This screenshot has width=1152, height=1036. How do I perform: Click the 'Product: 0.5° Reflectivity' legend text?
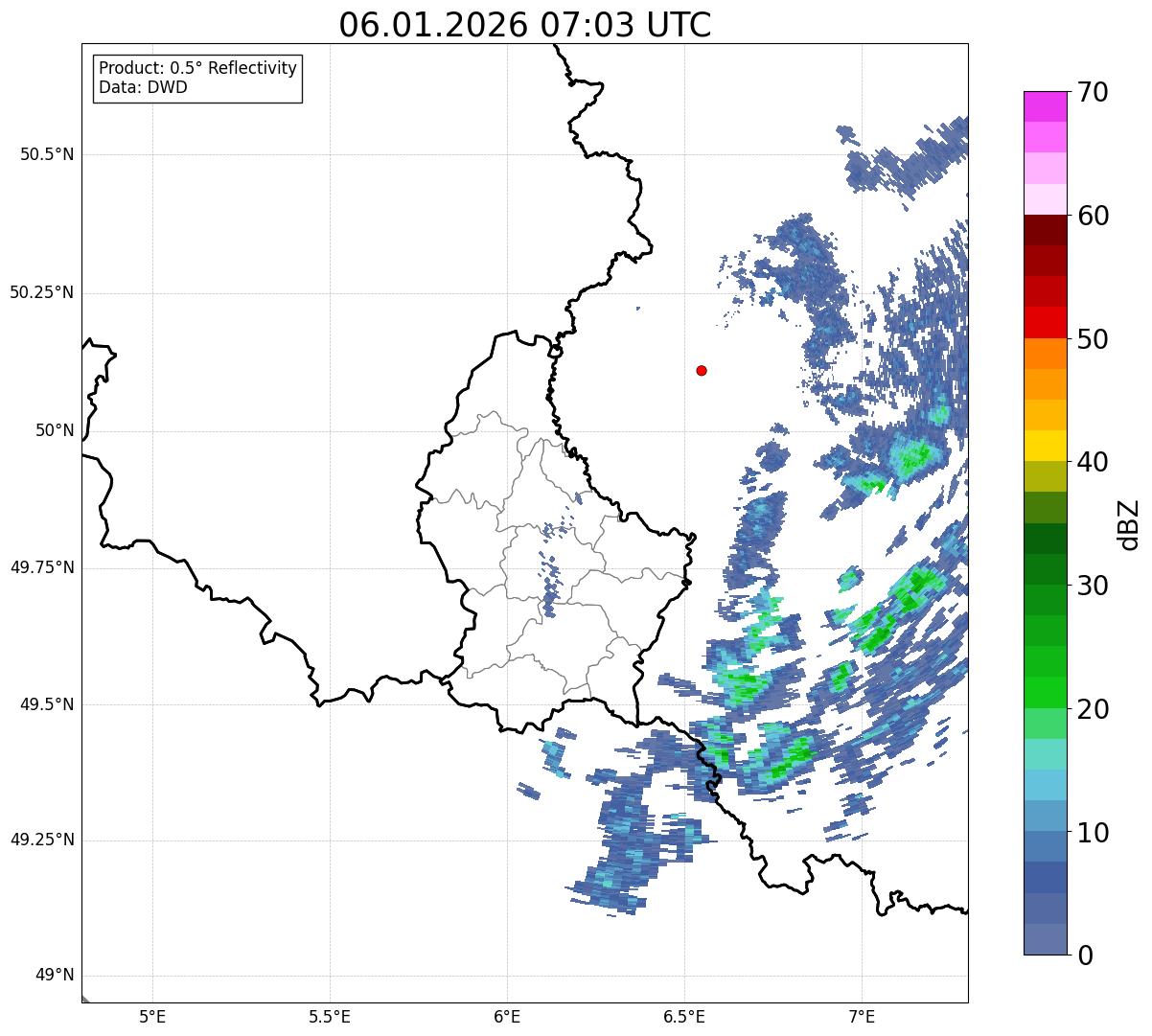pos(197,69)
